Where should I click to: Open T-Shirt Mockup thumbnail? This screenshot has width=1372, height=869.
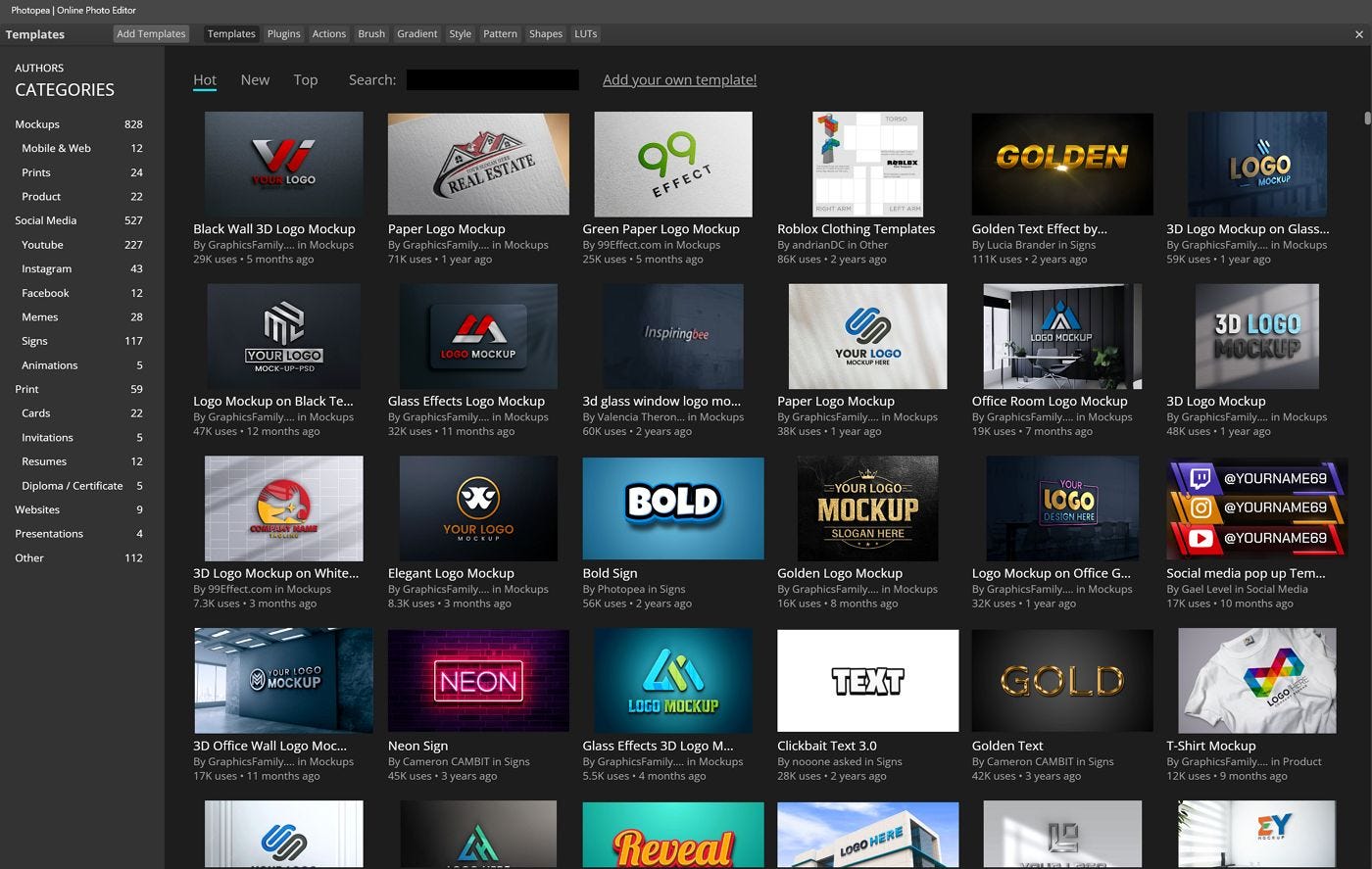coord(1257,681)
